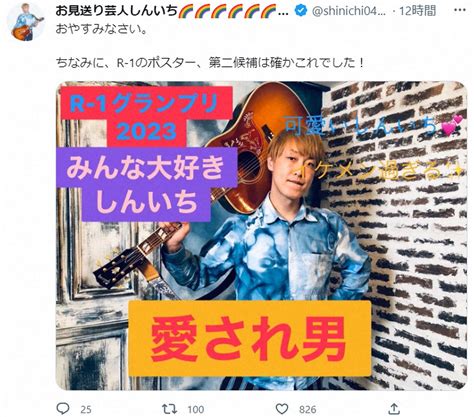Open the guitar-holding profile avatar
The height and width of the screenshot is (417, 474).
tap(26, 22)
